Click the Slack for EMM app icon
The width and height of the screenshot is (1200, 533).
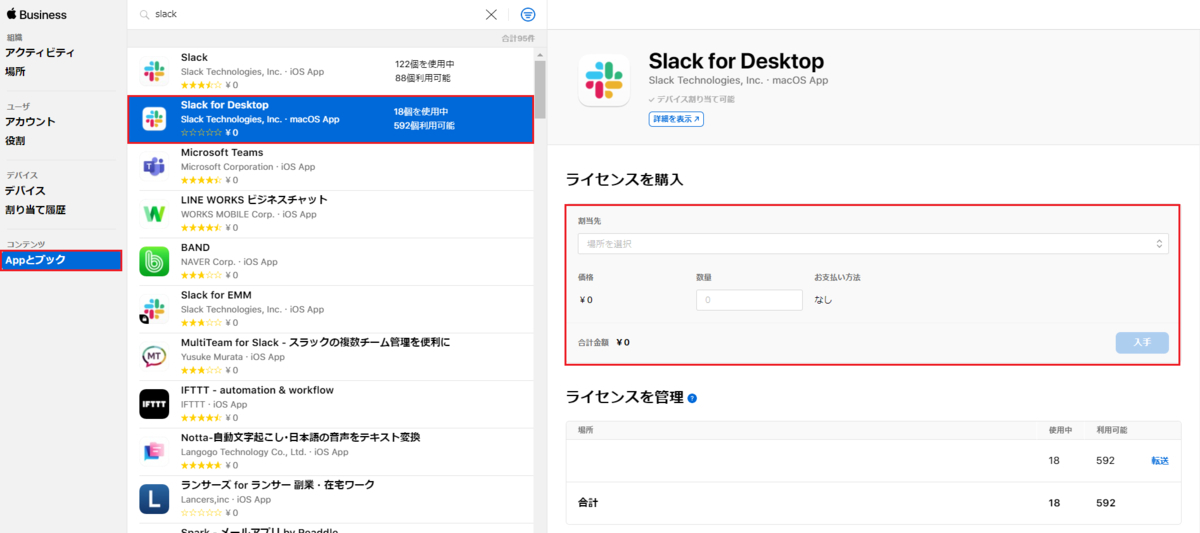[x=154, y=309]
